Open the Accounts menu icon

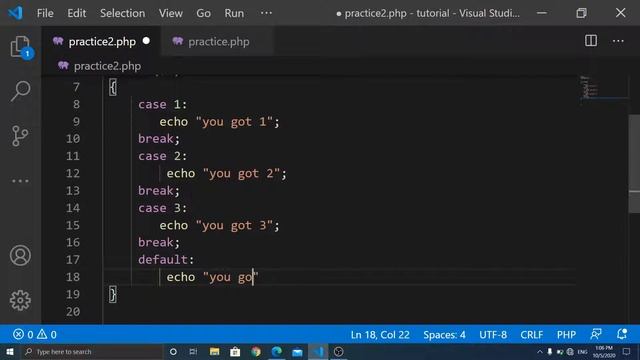click(20, 256)
